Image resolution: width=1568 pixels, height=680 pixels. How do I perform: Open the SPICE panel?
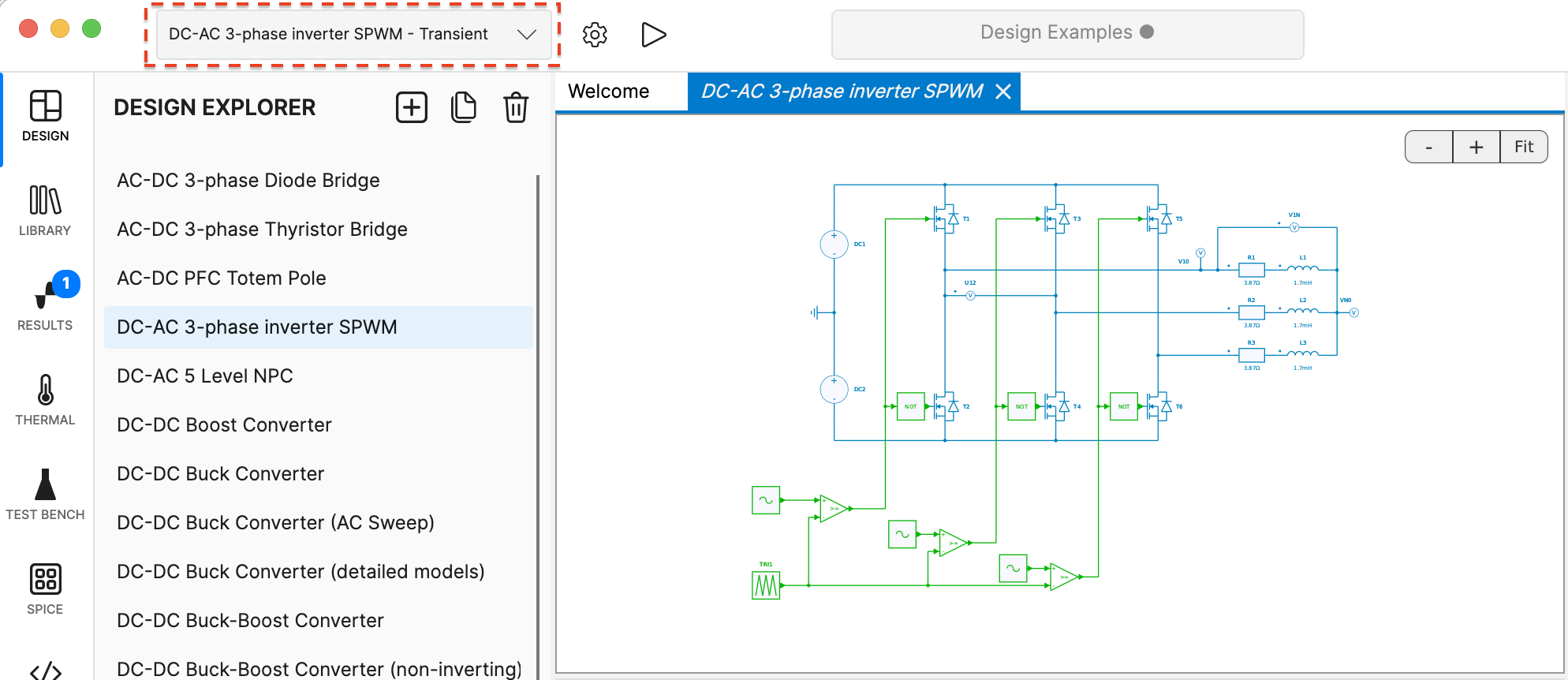[x=45, y=590]
